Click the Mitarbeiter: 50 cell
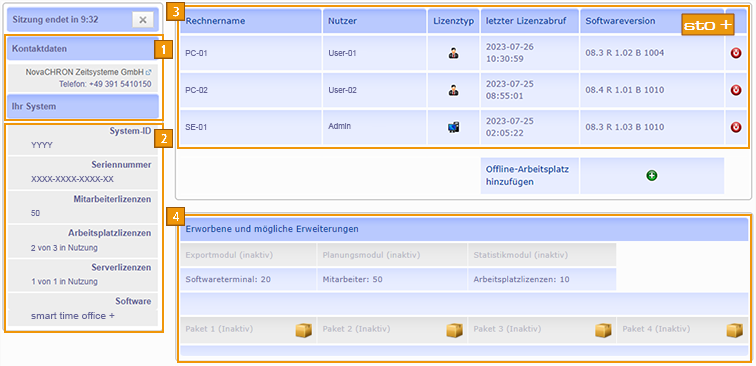This screenshot has width=756, height=366. coord(392,279)
